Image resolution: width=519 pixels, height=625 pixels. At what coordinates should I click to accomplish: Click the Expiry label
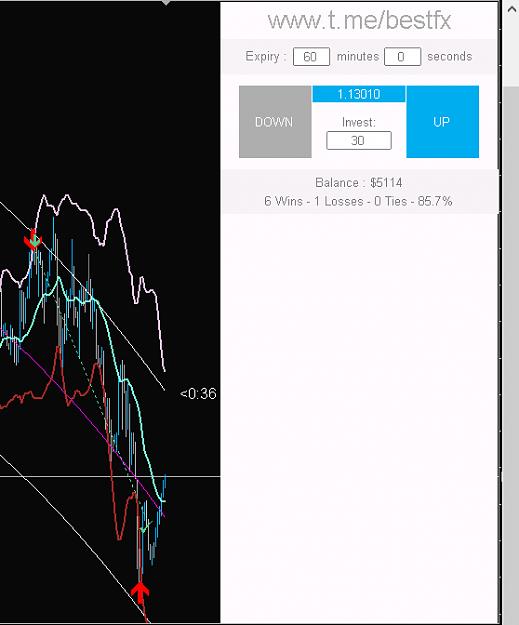265,56
